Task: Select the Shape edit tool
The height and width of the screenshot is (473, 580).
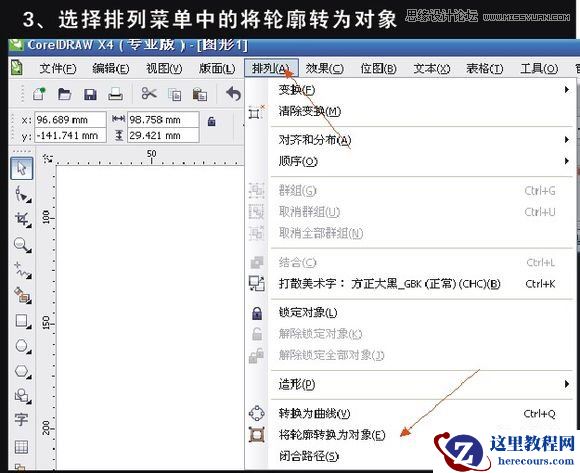Action: tap(22, 194)
